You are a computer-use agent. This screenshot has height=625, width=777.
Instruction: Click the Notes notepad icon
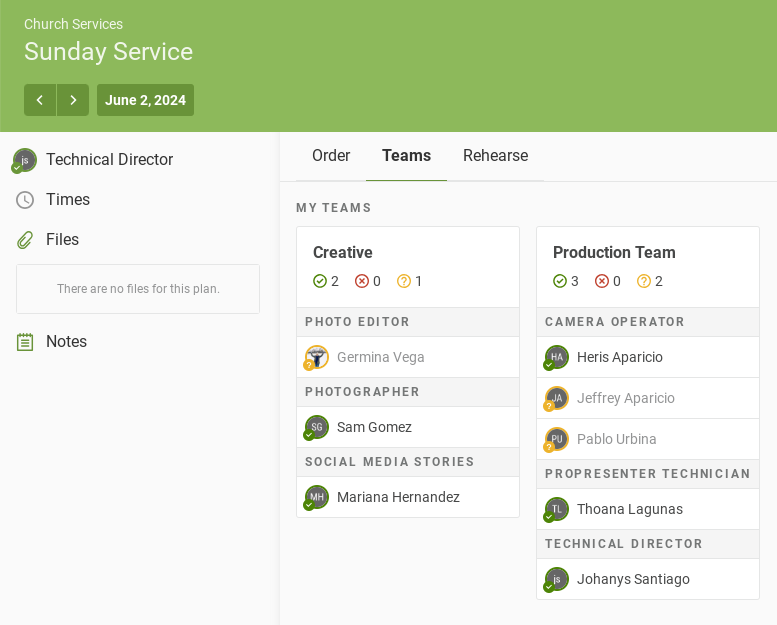(25, 342)
